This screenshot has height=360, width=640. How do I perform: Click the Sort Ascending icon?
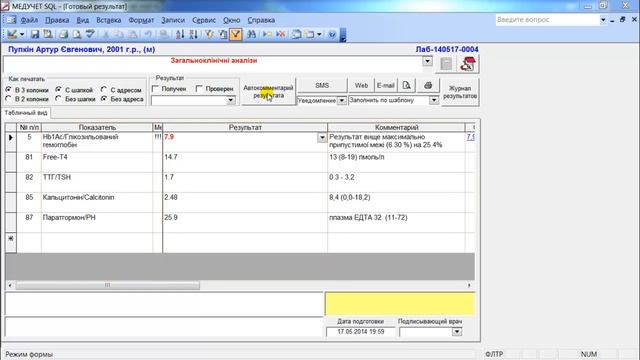pyautogui.click(x=180, y=35)
